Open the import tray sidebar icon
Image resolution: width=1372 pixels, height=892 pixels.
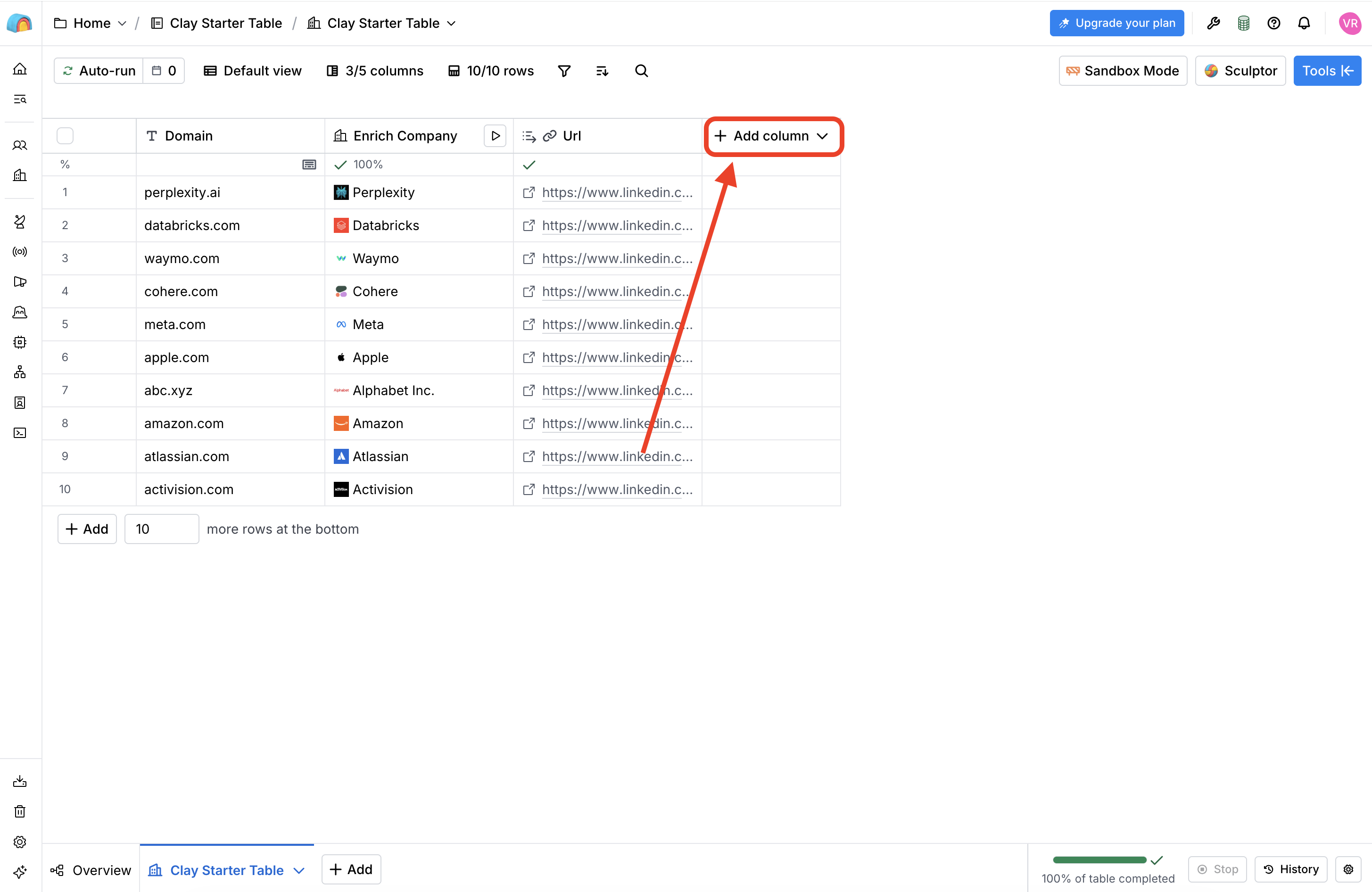coord(20,781)
